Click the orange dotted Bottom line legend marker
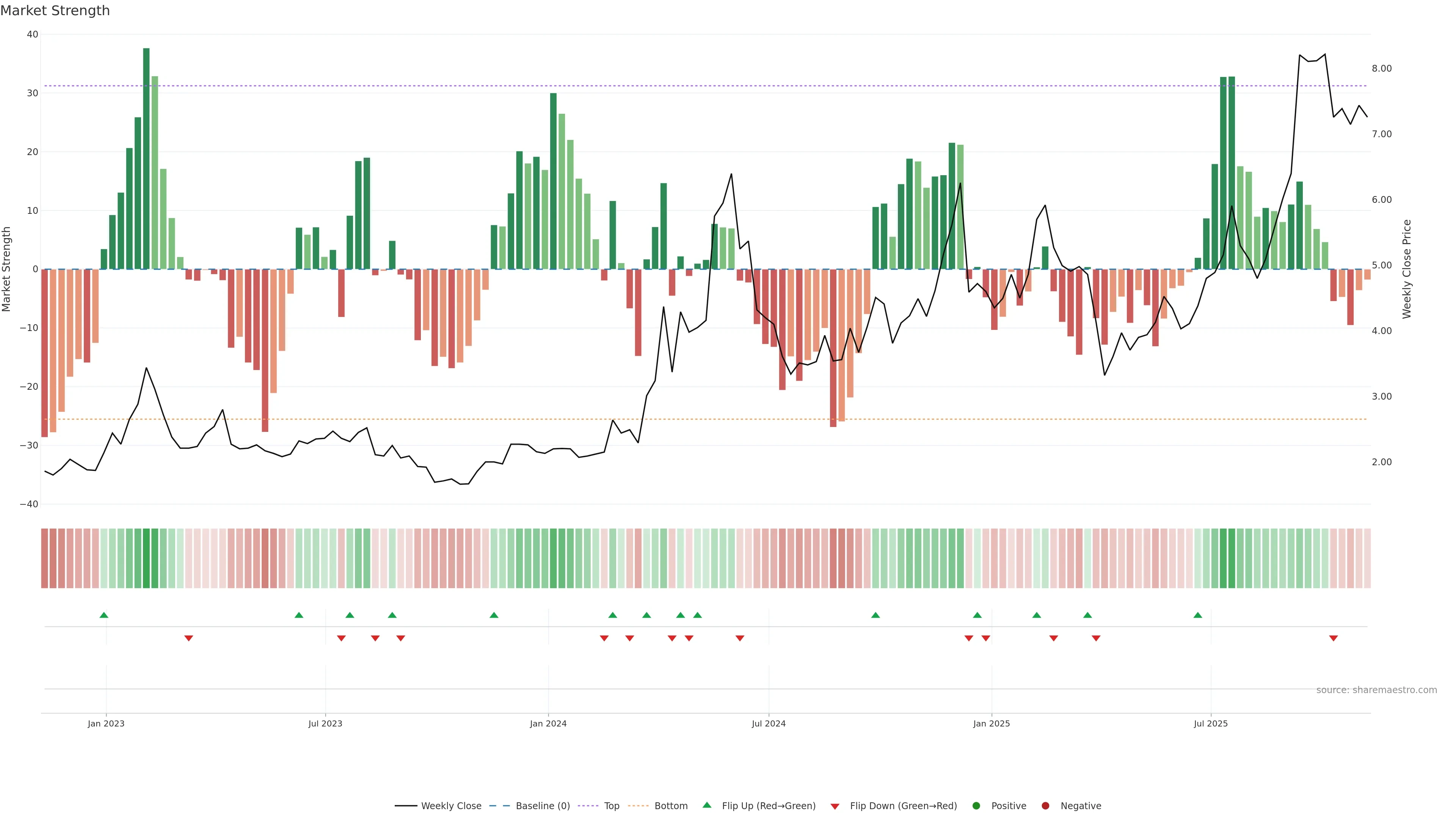The image size is (1456, 819). 638,805
